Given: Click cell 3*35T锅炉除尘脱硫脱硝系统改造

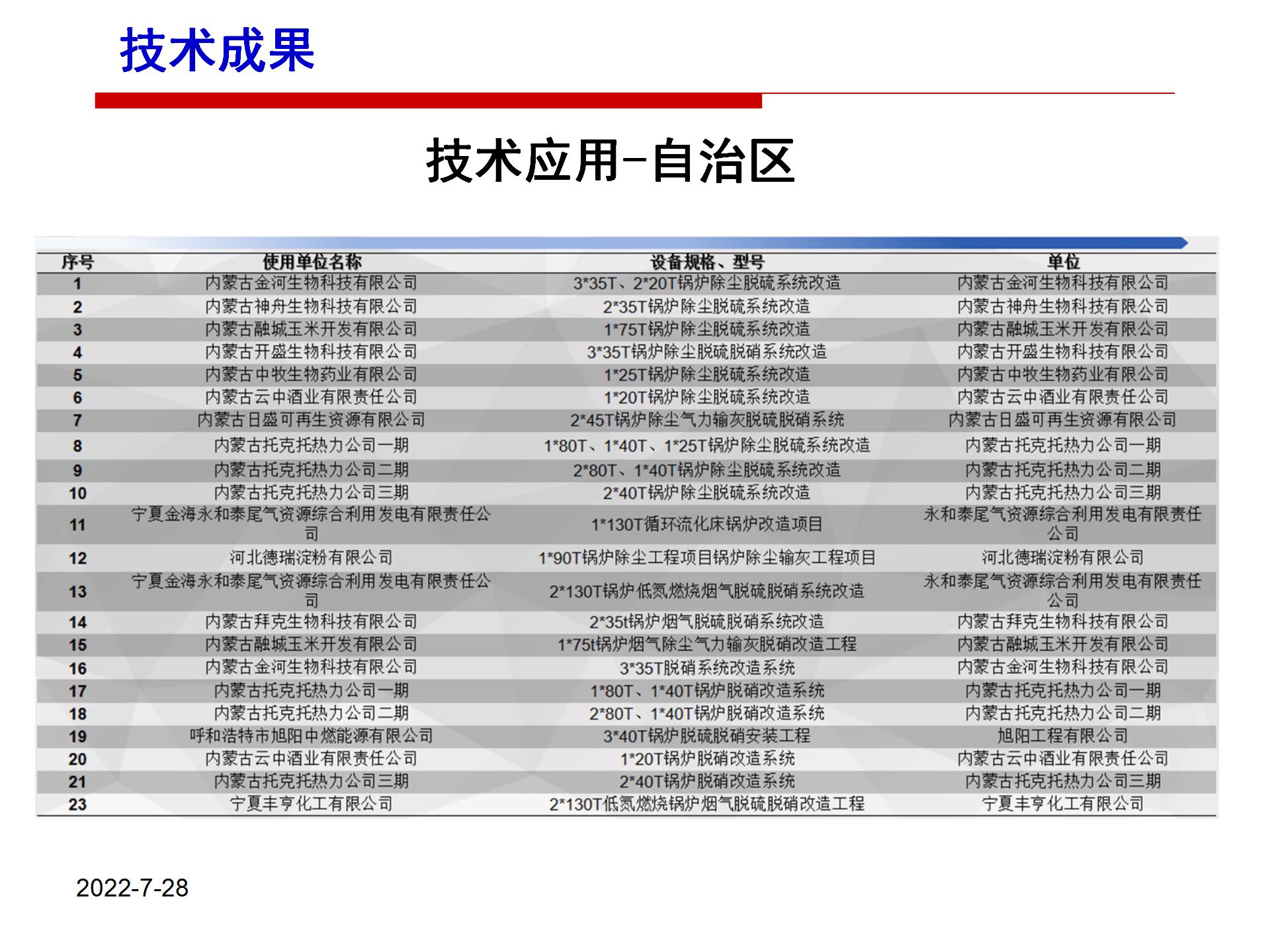Looking at the screenshot, I should (707, 352).
